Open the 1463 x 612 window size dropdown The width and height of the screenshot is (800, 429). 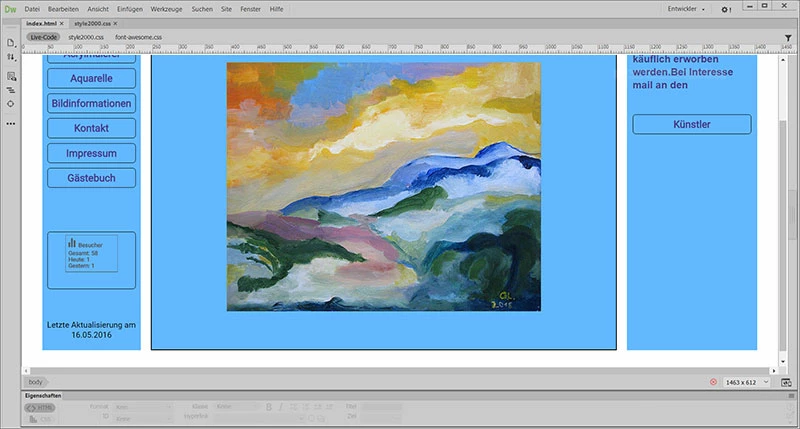[x=746, y=382]
